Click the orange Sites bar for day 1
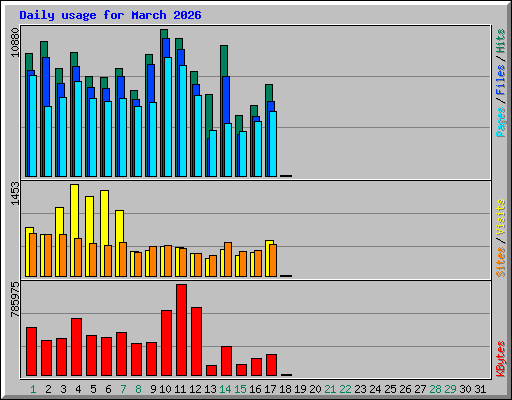The width and height of the screenshot is (512, 400). click(x=33, y=255)
